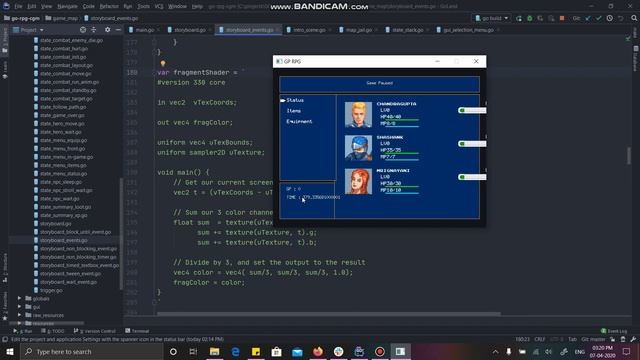Screen dimensions: 640x360
Task: Click the Windows search box
Action: [92, 351]
